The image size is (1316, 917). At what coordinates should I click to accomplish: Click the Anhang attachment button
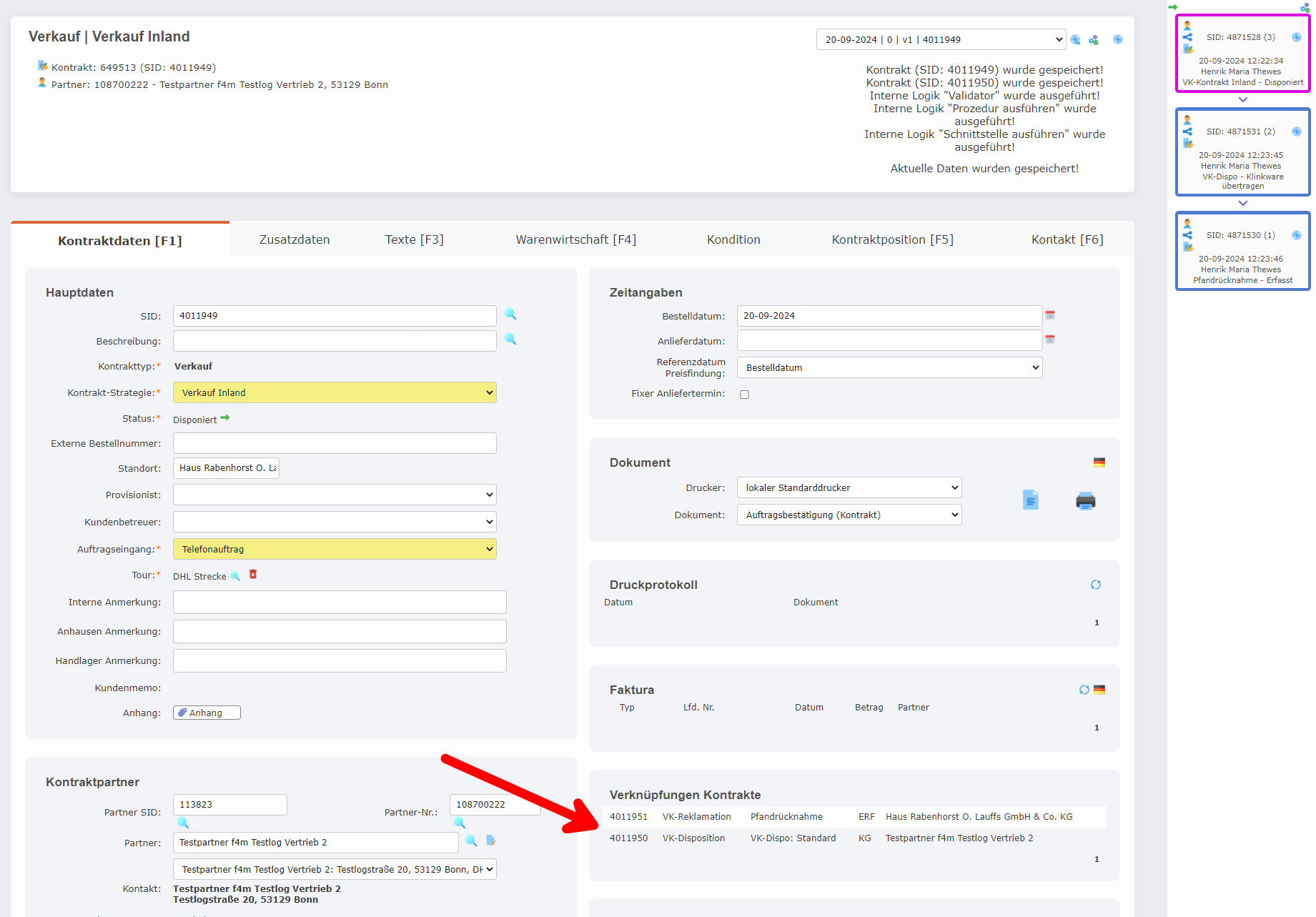207,713
